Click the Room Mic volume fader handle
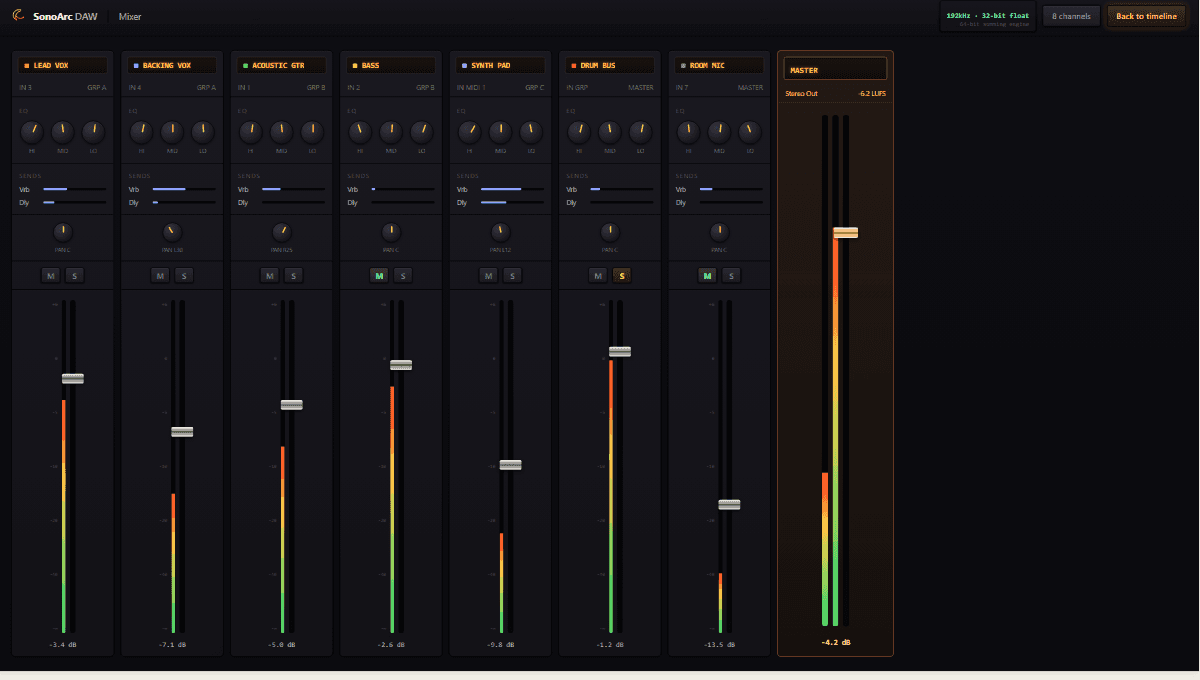The width and height of the screenshot is (1200, 680). (729, 504)
